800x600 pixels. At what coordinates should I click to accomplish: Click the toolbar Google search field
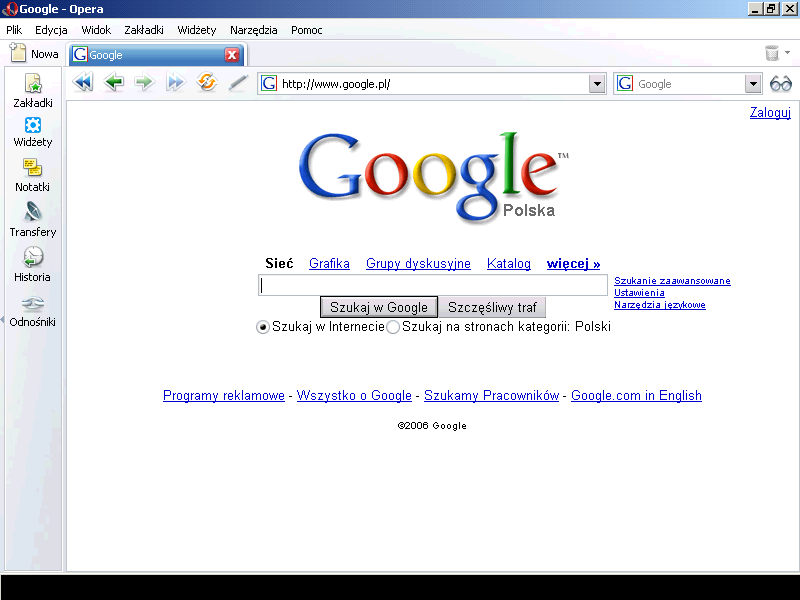(689, 84)
